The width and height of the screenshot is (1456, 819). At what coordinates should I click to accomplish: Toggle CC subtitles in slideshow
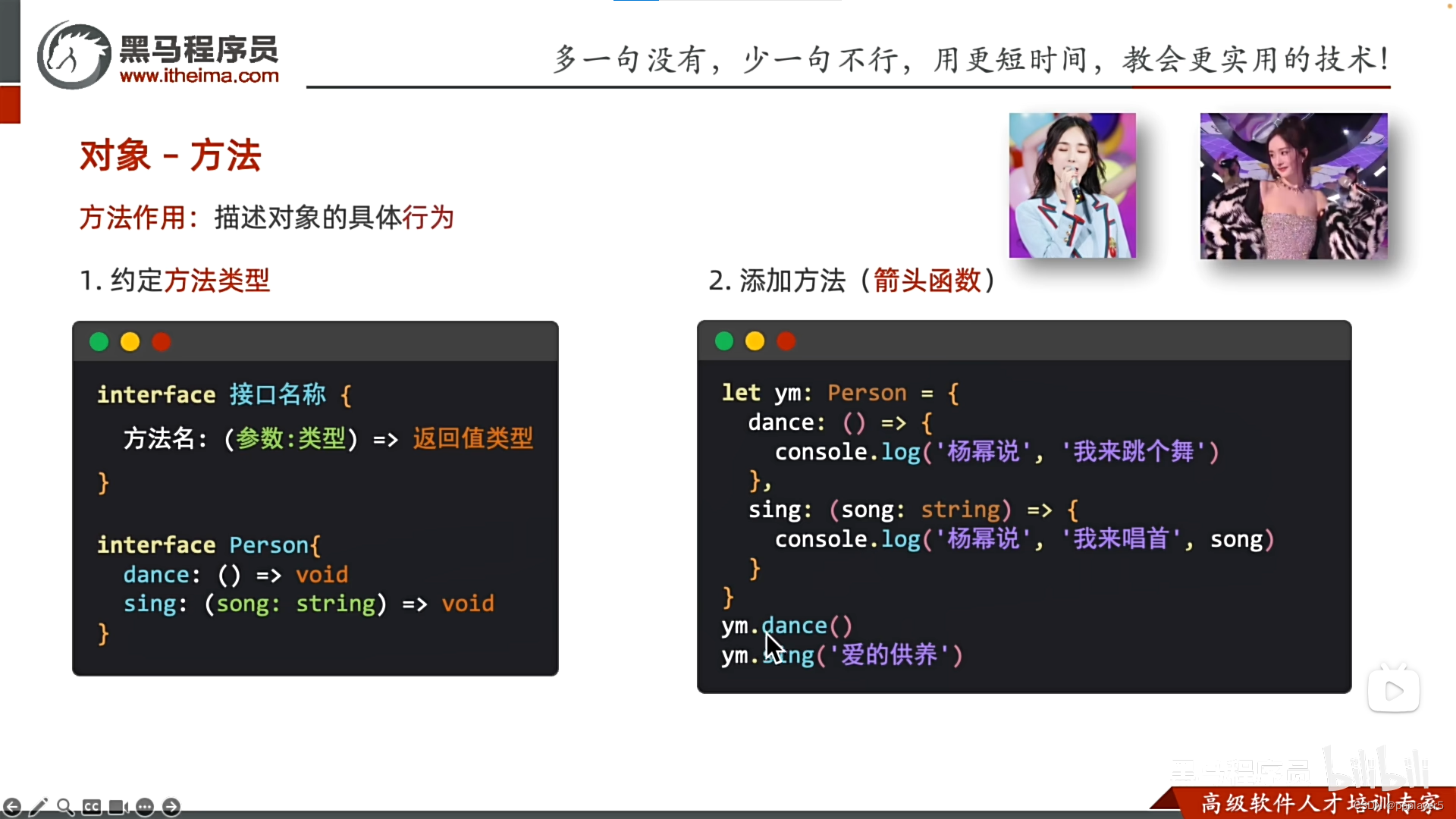pos(92,807)
